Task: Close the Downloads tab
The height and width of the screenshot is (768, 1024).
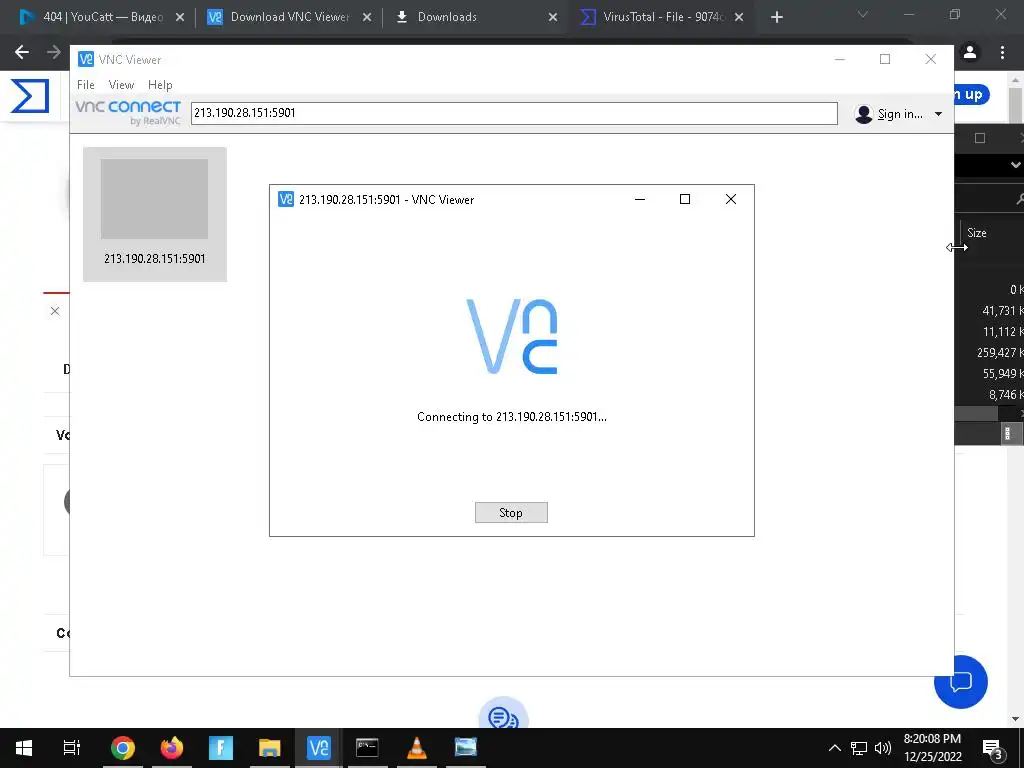Action: pyautogui.click(x=553, y=18)
